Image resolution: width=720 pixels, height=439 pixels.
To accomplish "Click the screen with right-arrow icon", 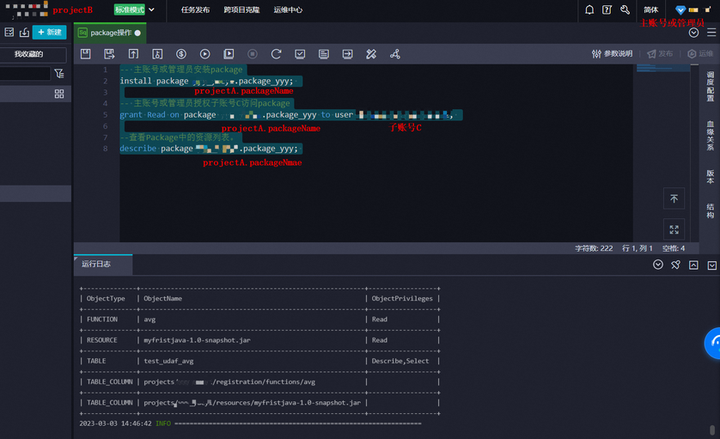I will [x=348, y=54].
